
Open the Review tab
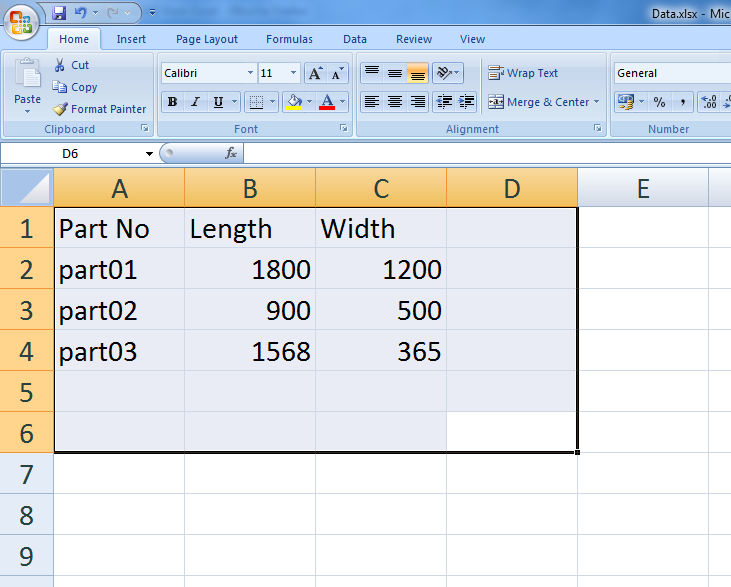pyautogui.click(x=414, y=39)
